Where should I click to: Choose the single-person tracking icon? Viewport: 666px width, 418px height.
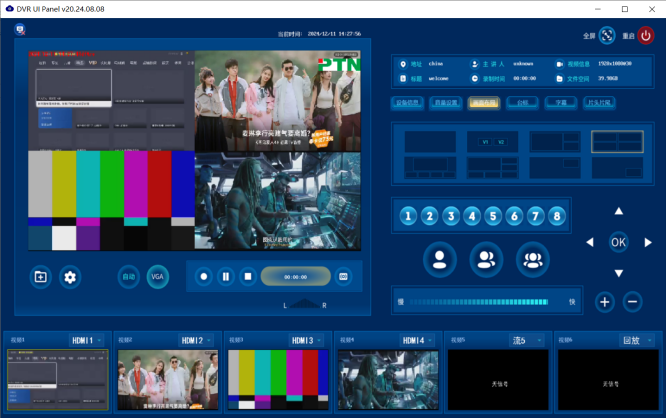(x=440, y=260)
